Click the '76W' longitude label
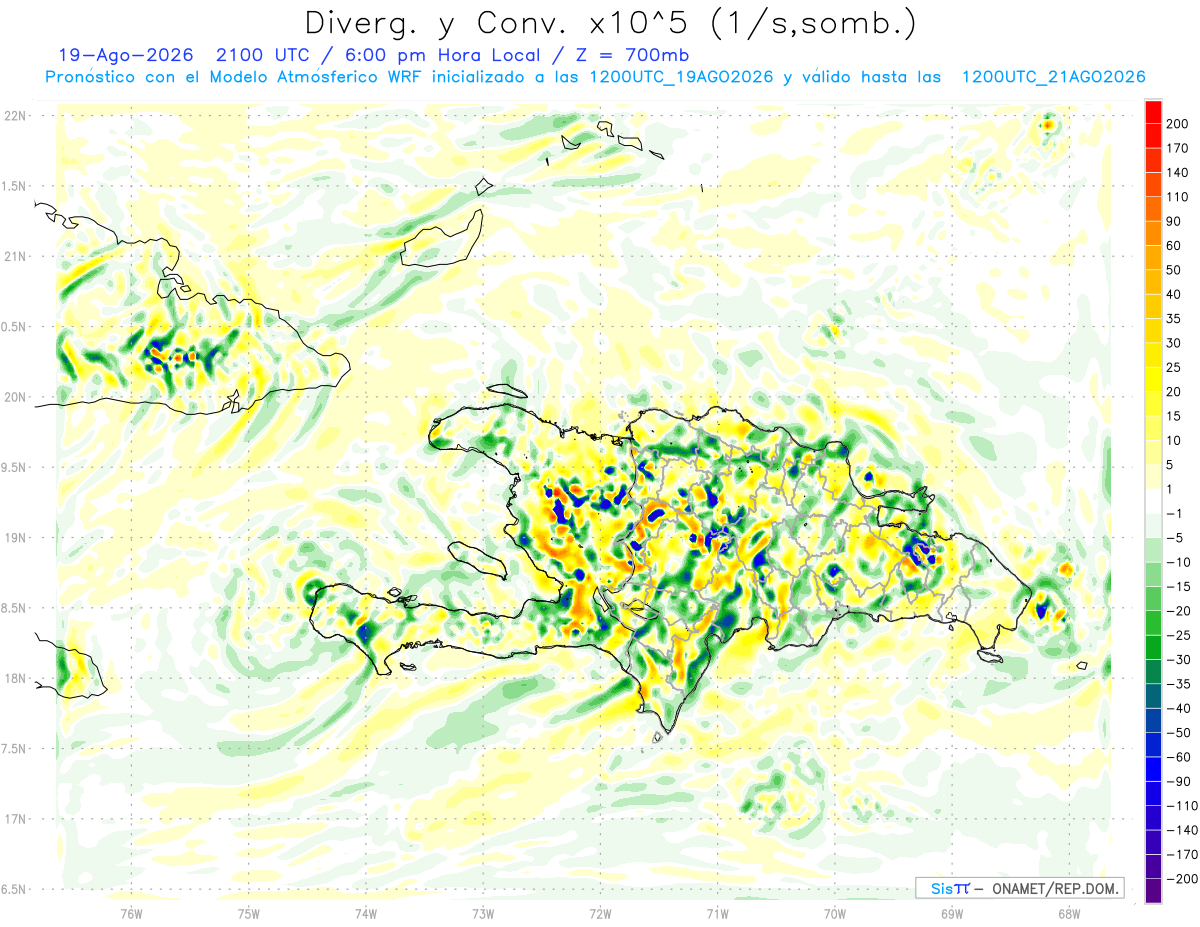 131,913
